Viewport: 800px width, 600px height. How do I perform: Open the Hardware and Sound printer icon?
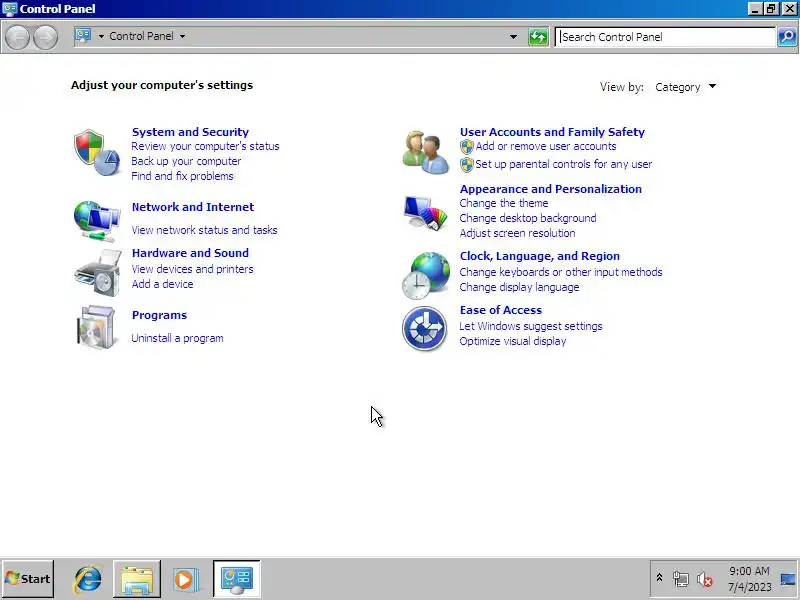click(98, 272)
